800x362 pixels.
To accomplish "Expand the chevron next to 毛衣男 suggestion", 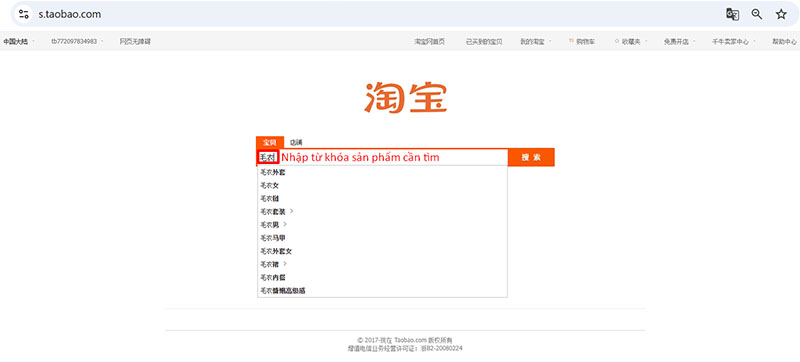I will (285, 224).
